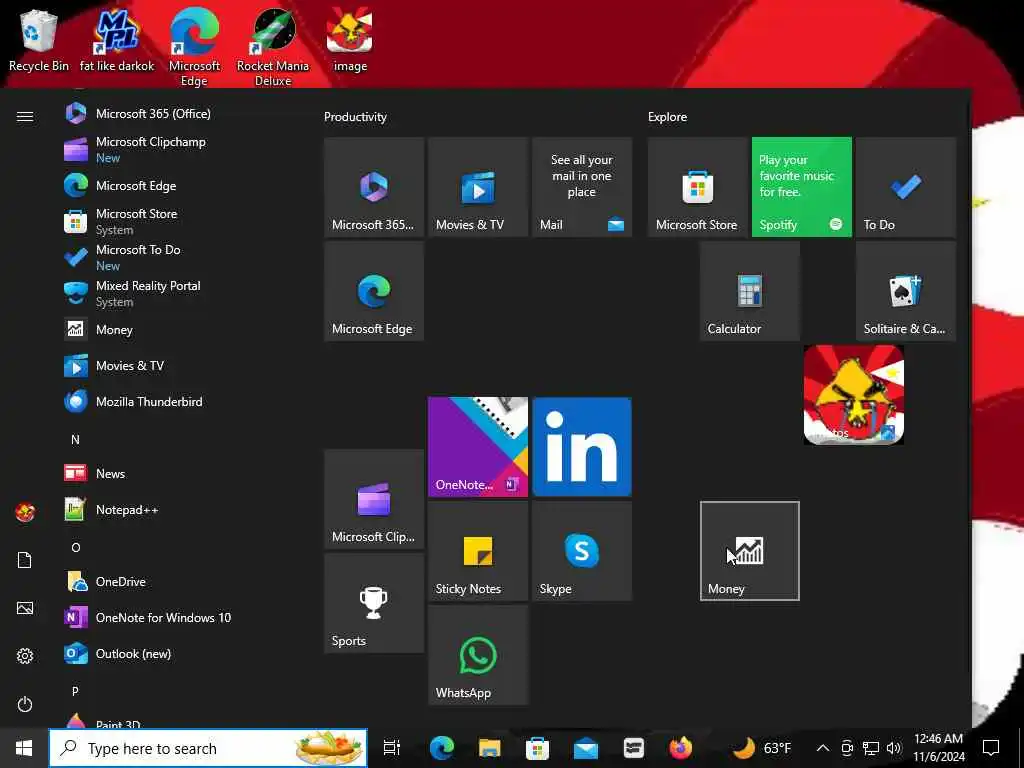The width and height of the screenshot is (1024, 768).
Task: Open Pictures from the Start sidebar
Action: coord(25,608)
